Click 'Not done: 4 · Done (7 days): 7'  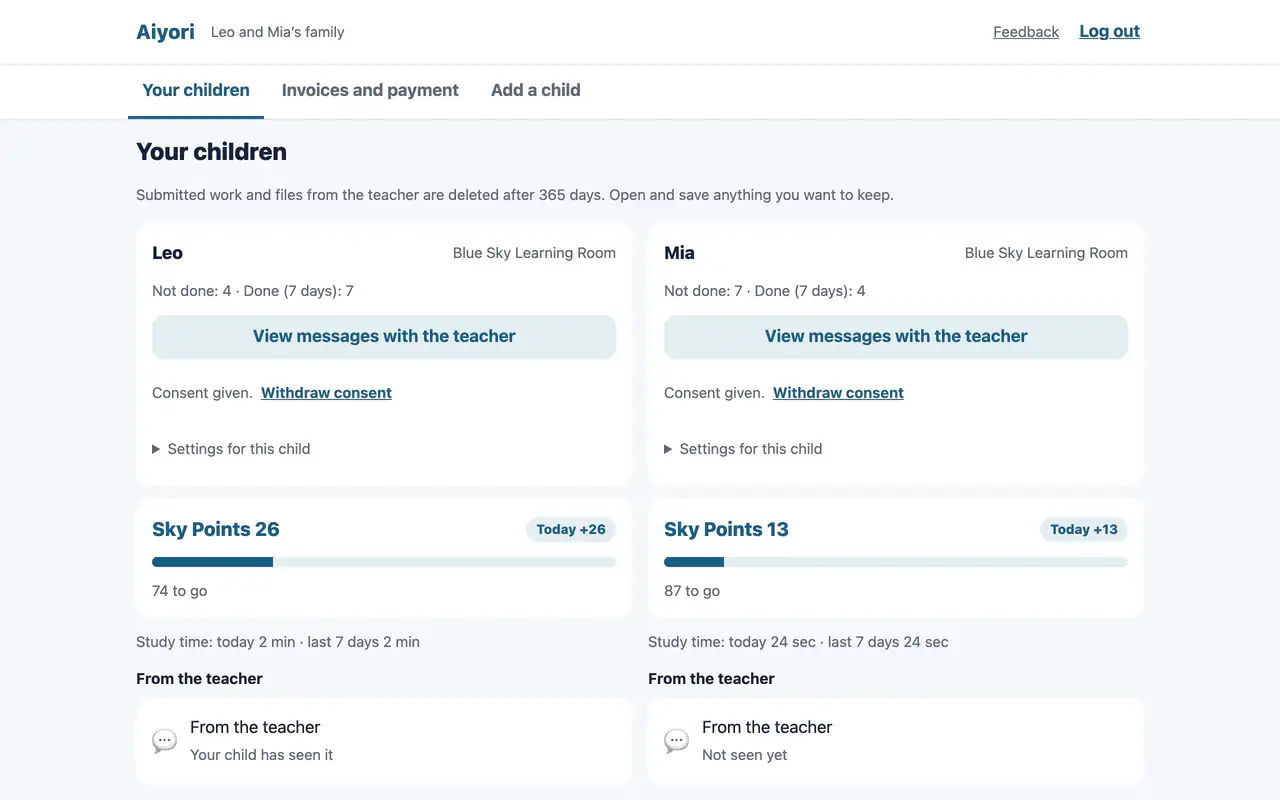coord(253,291)
